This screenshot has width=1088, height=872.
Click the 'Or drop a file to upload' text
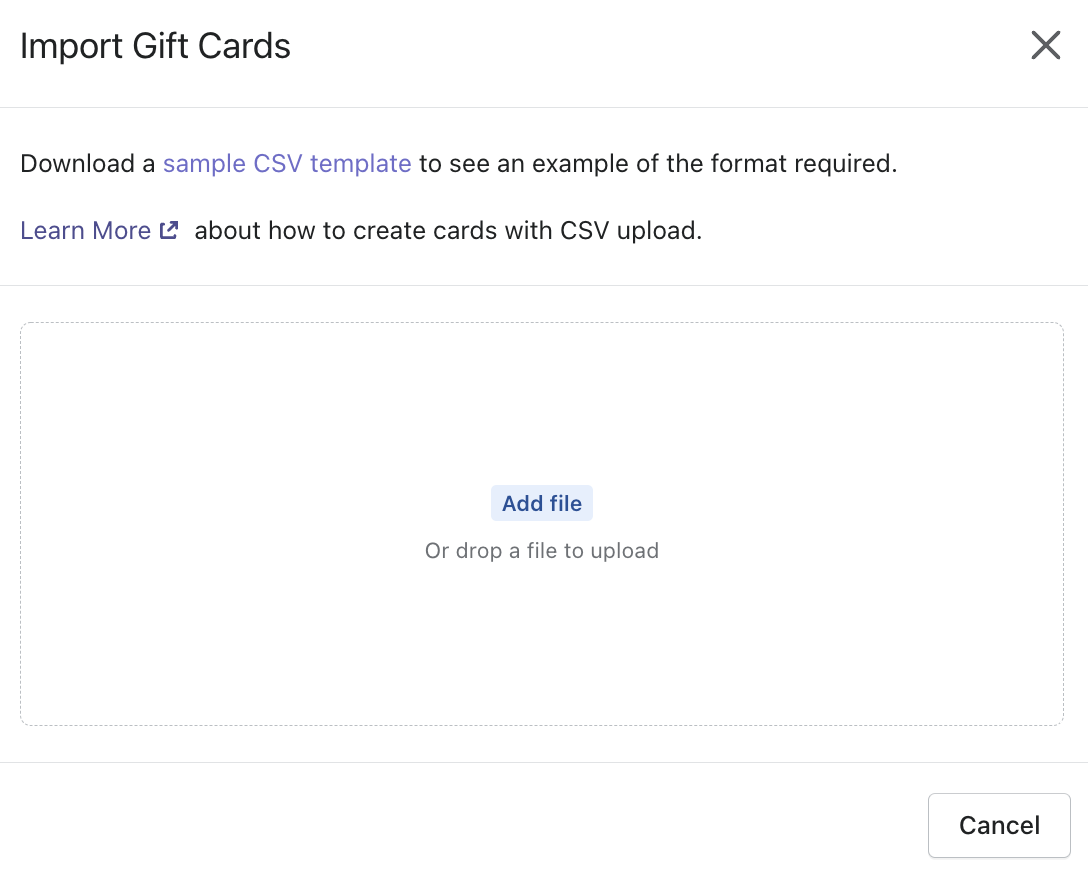[x=541, y=551]
